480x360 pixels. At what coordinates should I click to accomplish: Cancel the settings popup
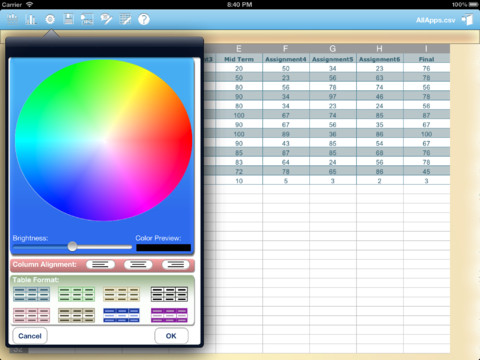click(30, 336)
